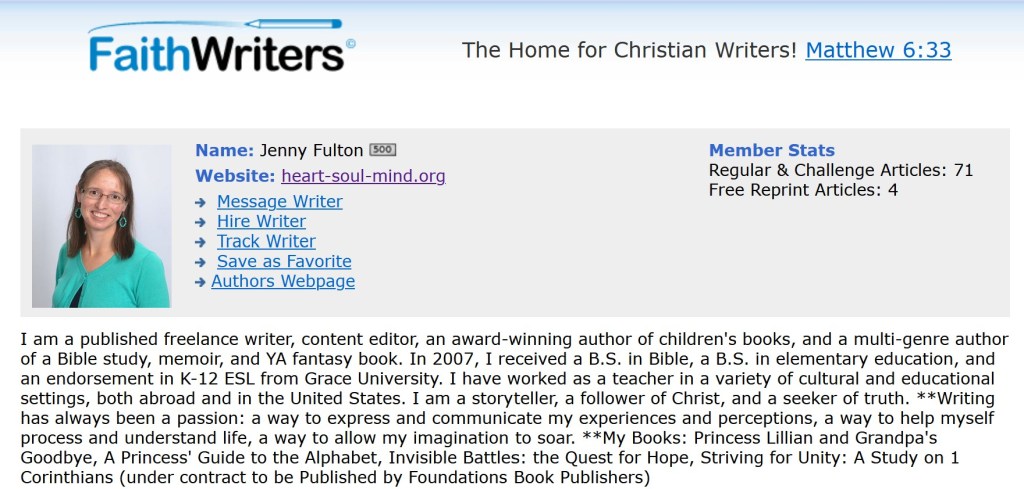
Task: Visit the heart-soul-mind.org website link
Action: pos(363,176)
